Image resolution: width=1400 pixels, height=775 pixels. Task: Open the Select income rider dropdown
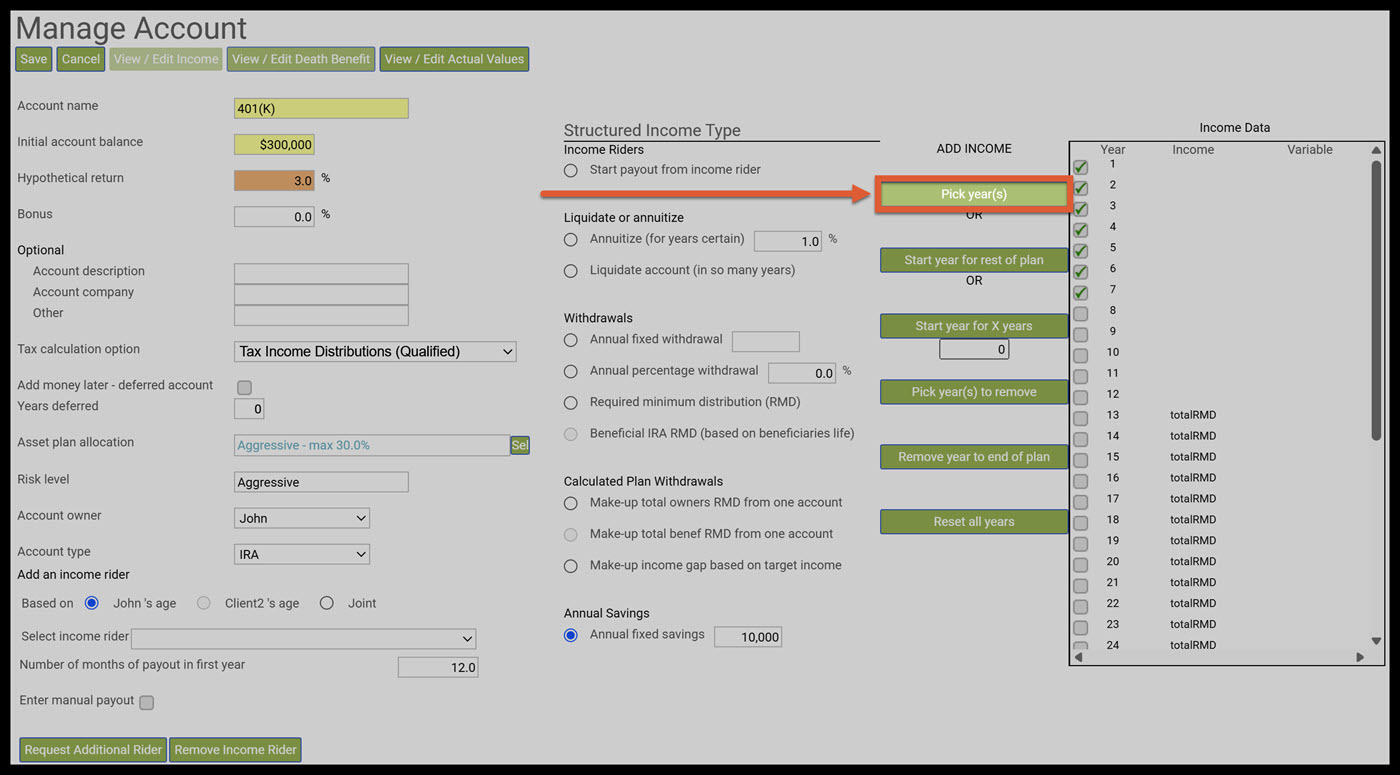click(303, 638)
